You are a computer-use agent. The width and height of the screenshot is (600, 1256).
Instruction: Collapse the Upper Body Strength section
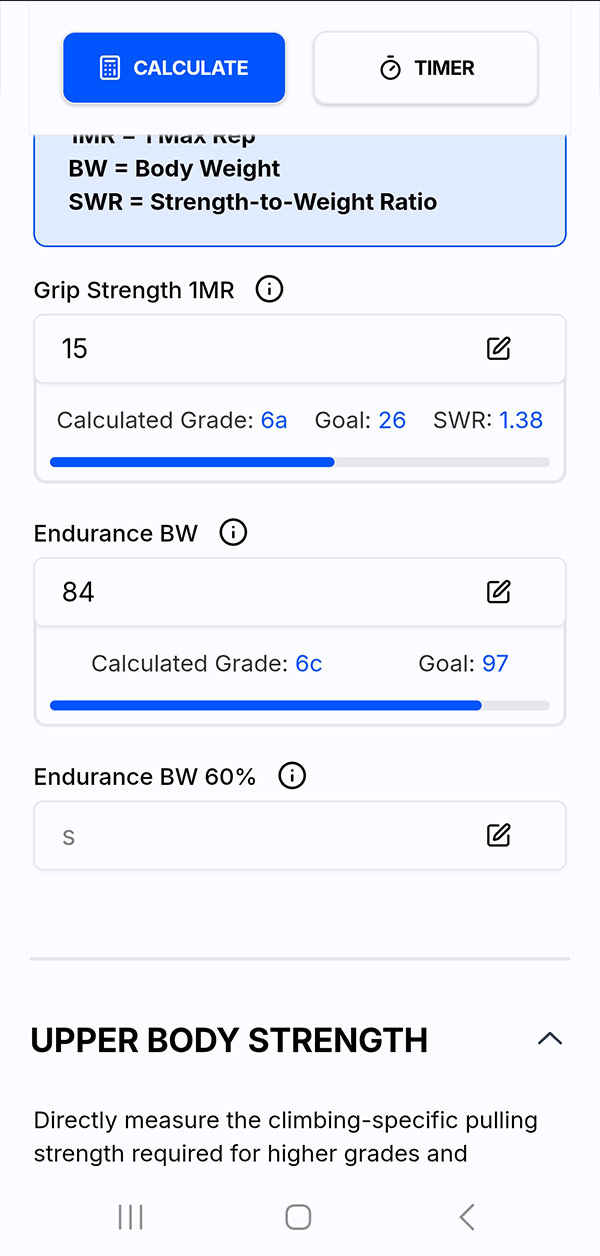point(549,1039)
